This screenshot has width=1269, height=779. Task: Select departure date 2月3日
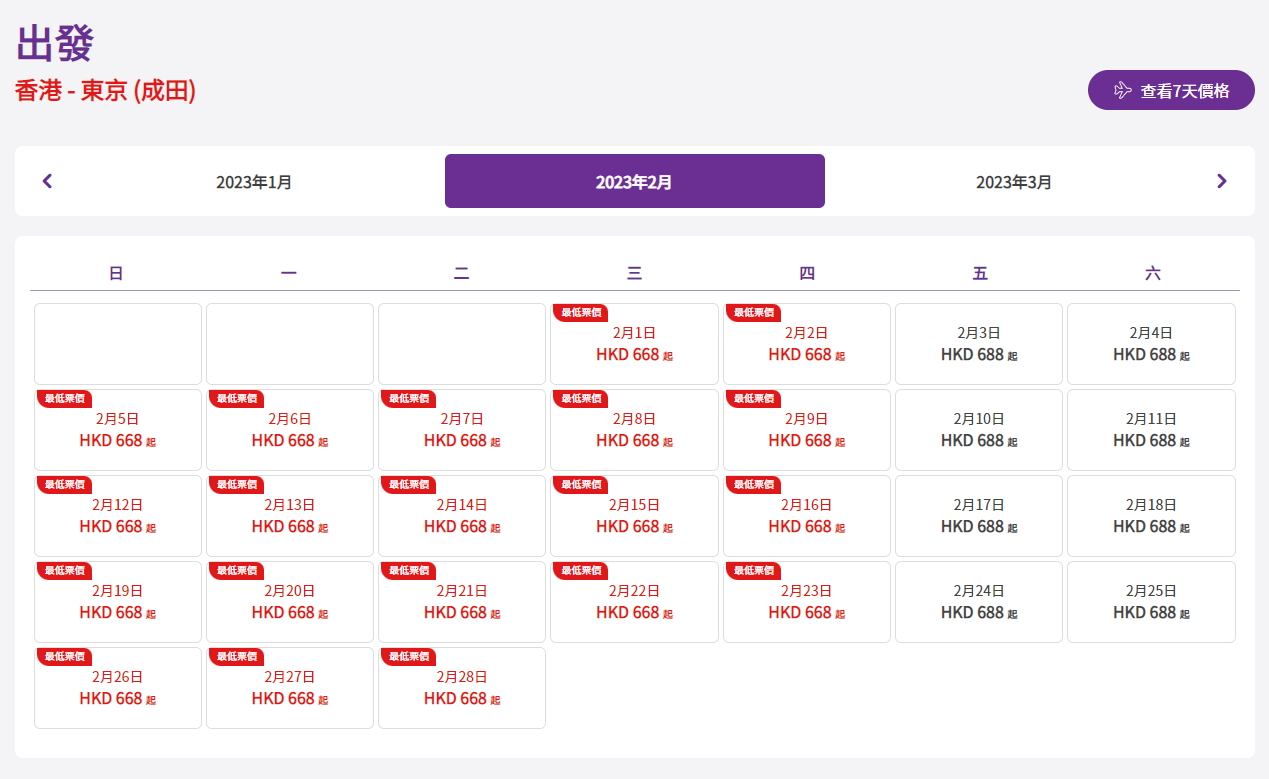tap(978, 344)
